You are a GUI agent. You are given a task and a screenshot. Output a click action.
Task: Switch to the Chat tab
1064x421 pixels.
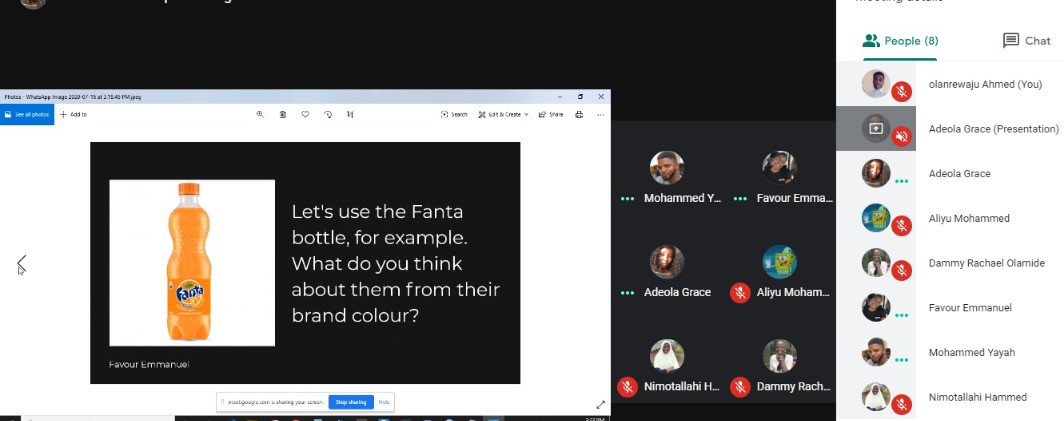[1027, 41]
